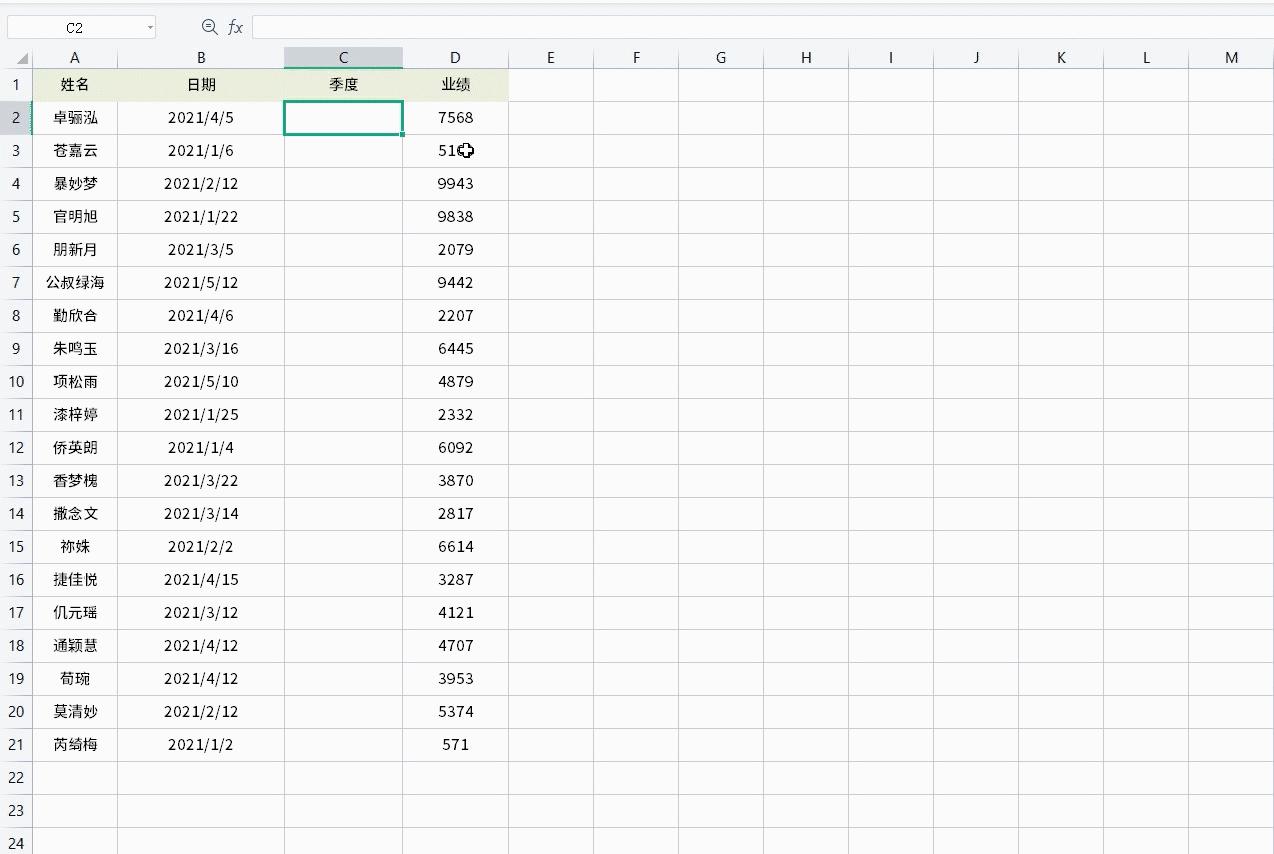Select the cell with name 官明旭
Screen dimensions: 1274x854
(x=75, y=217)
